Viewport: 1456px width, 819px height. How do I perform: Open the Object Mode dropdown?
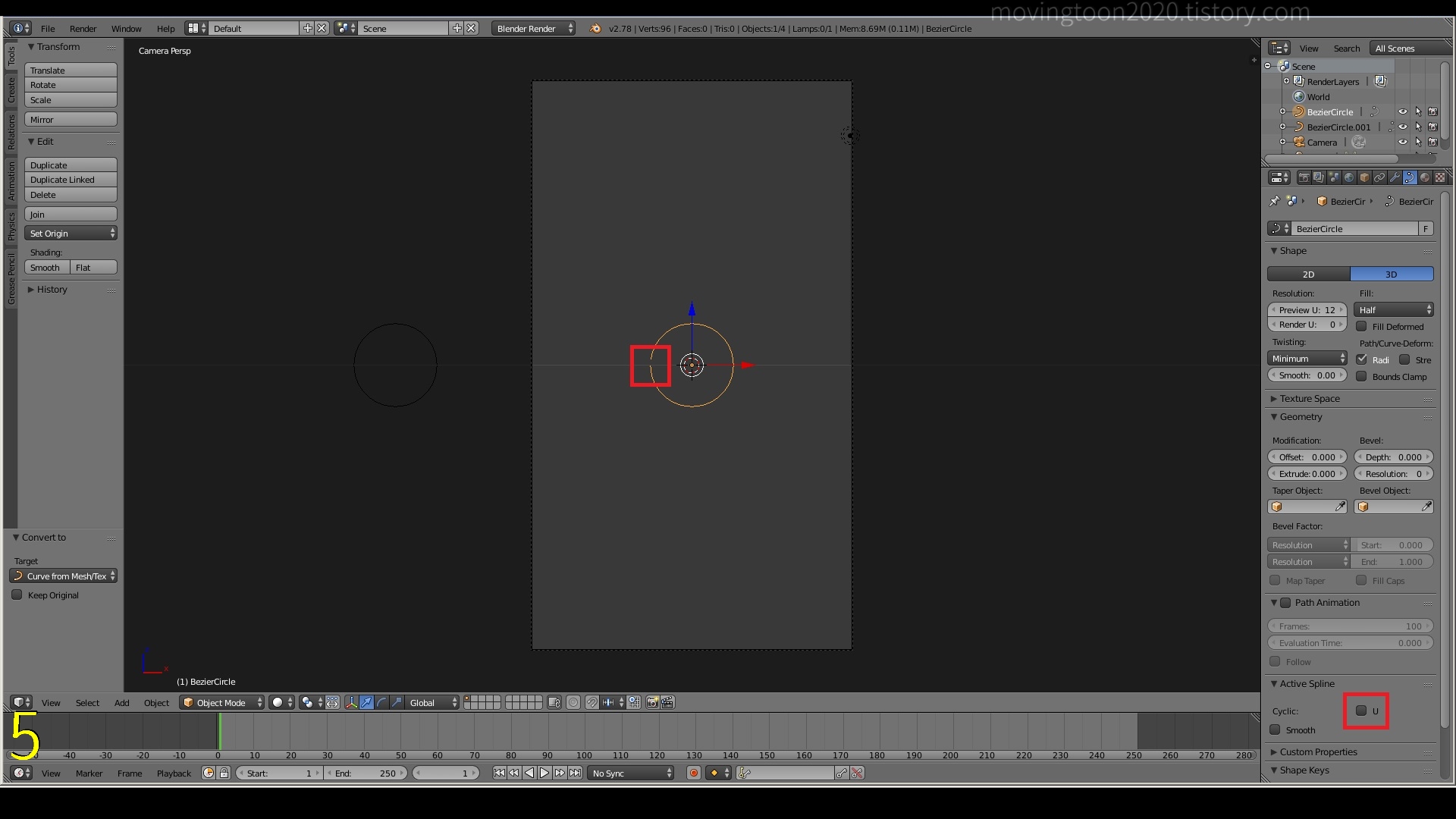coord(222,703)
